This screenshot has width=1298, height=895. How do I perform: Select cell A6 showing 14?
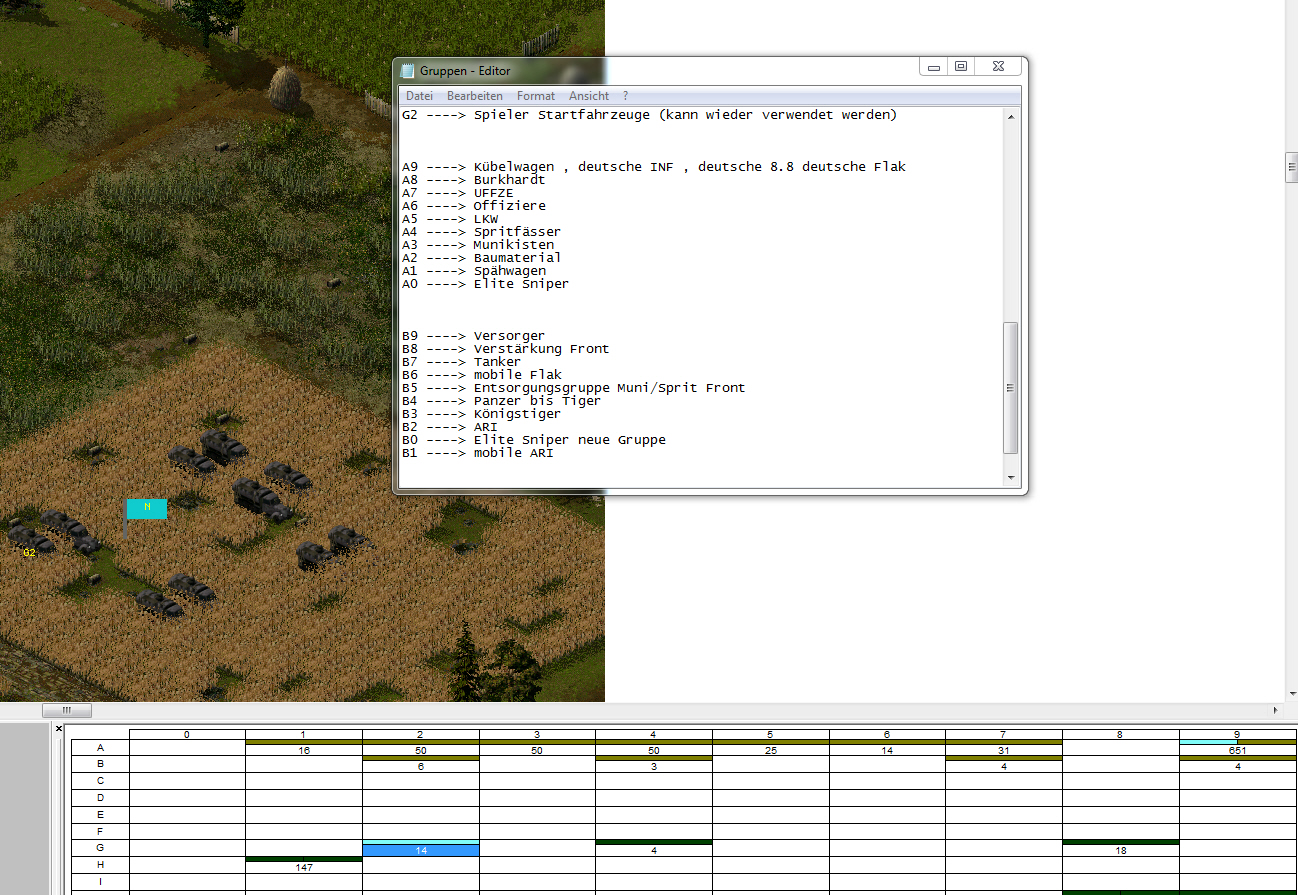pyautogui.click(x=887, y=749)
